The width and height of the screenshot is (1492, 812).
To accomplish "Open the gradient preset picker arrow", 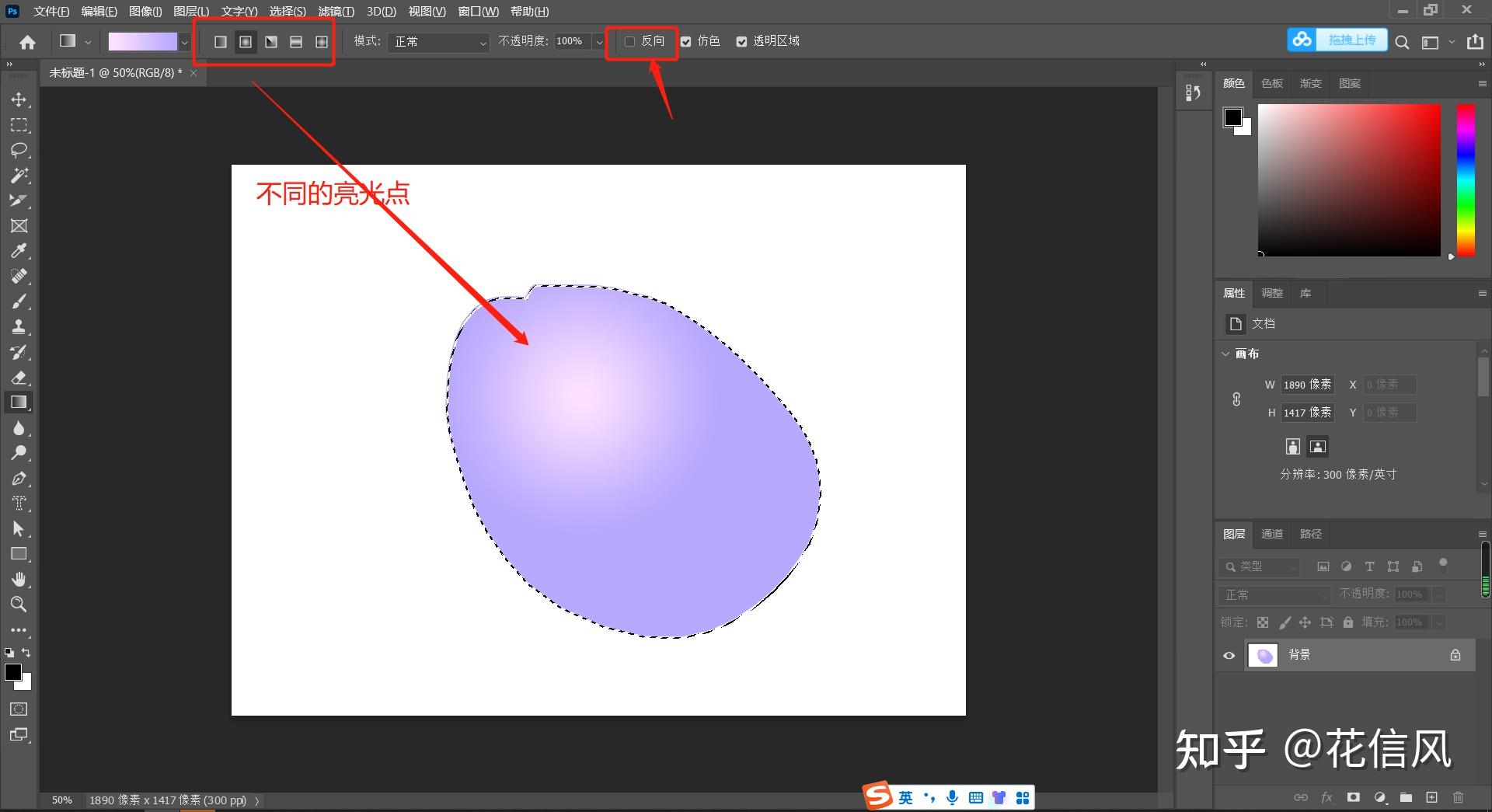I will pyautogui.click(x=185, y=42).
